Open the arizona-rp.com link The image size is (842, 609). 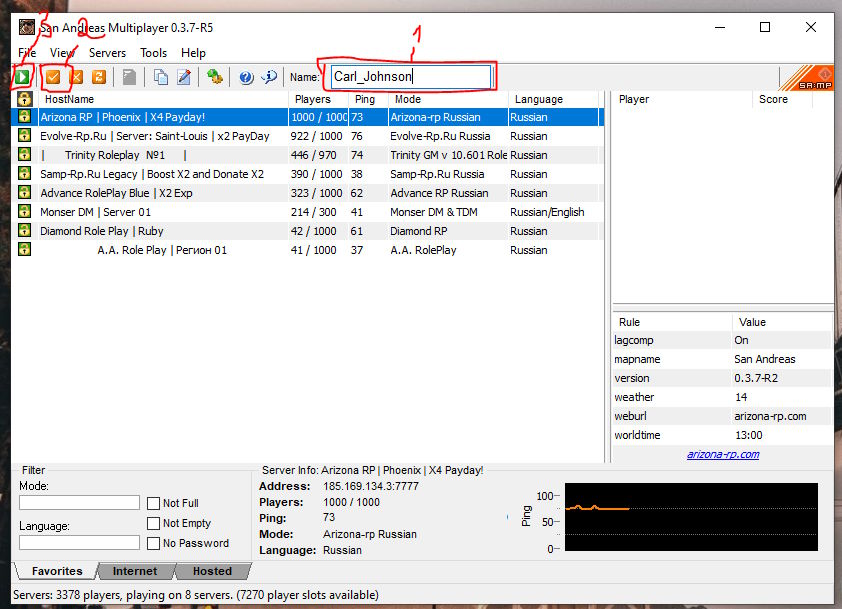coord(723,454)
